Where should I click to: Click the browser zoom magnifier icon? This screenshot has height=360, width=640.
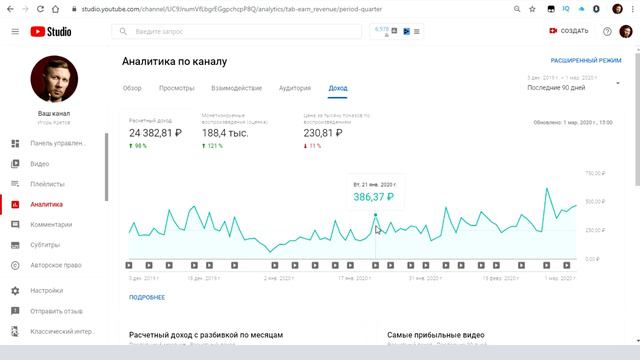click(x=517, y=9)
